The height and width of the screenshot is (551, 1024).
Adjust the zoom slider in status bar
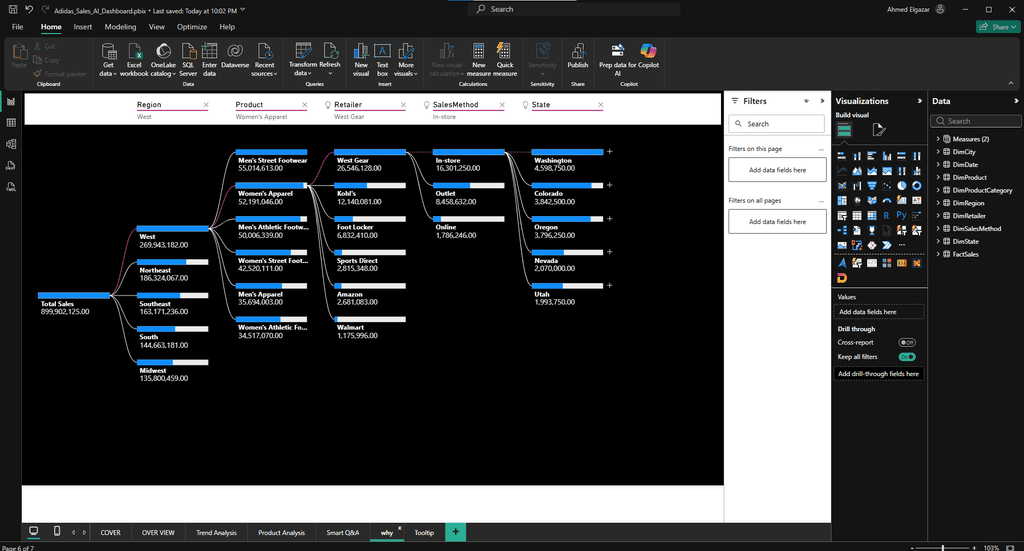(x=943, y=548)
